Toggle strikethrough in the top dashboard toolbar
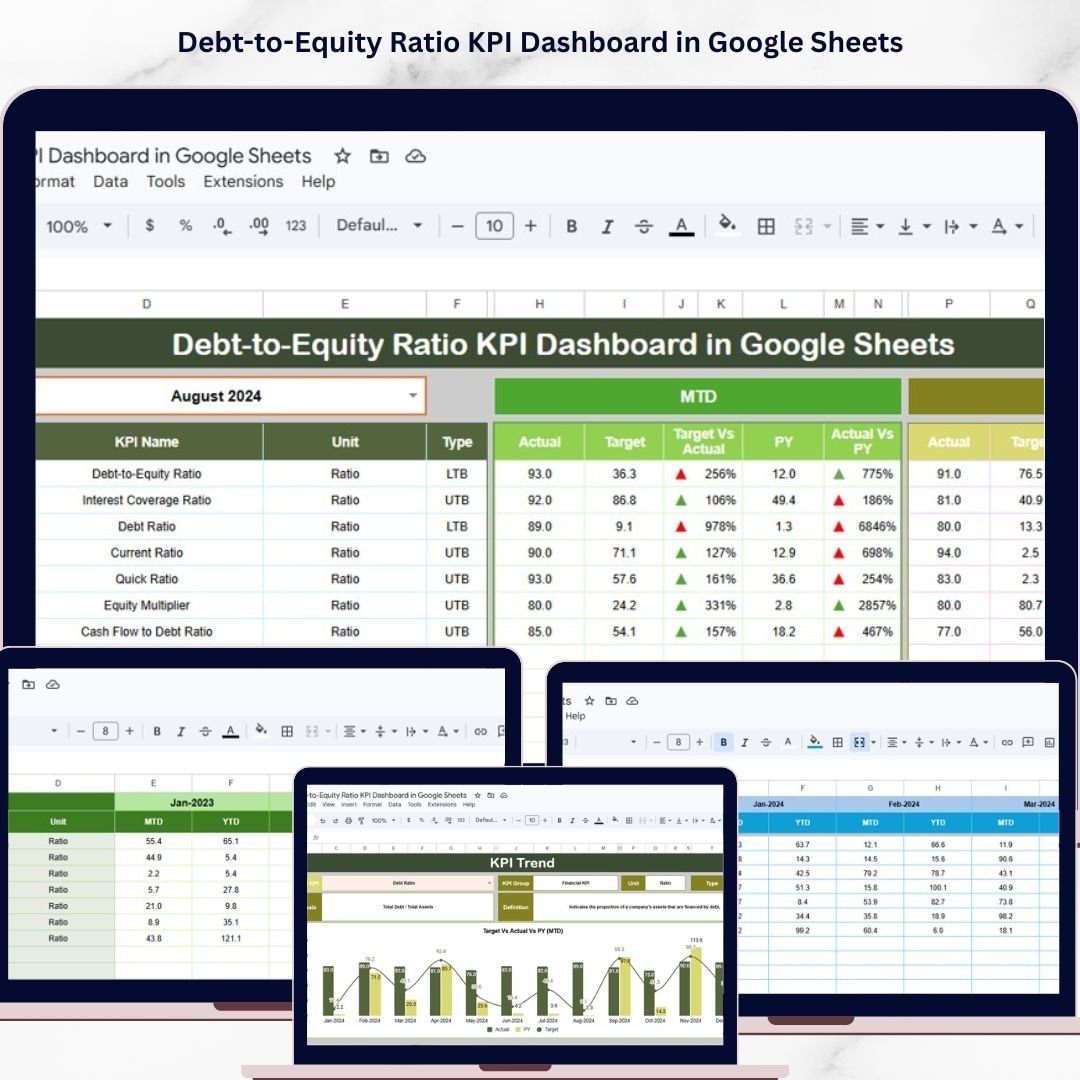Image resolution: width=1080 pixels, height=1080 pixels. 643,226
